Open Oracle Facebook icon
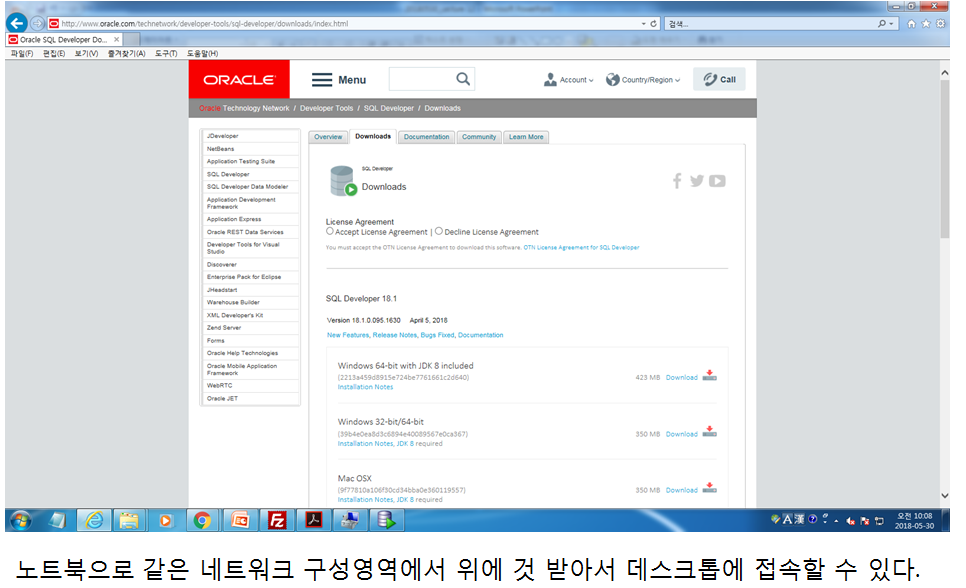 point(677,181)
